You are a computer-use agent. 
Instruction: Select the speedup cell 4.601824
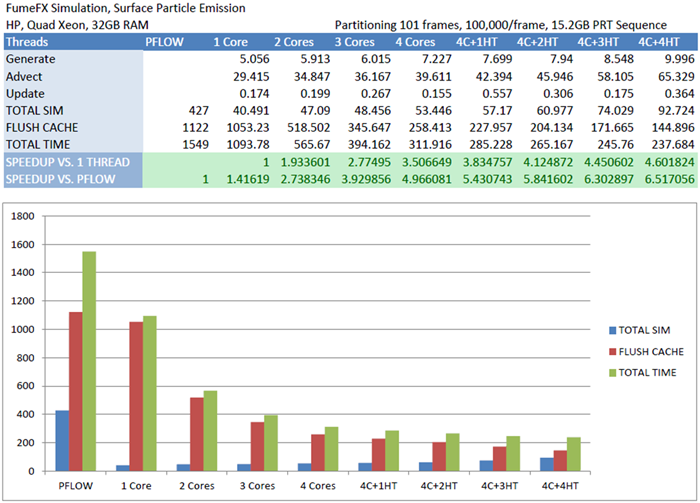(x=670, y=162)
